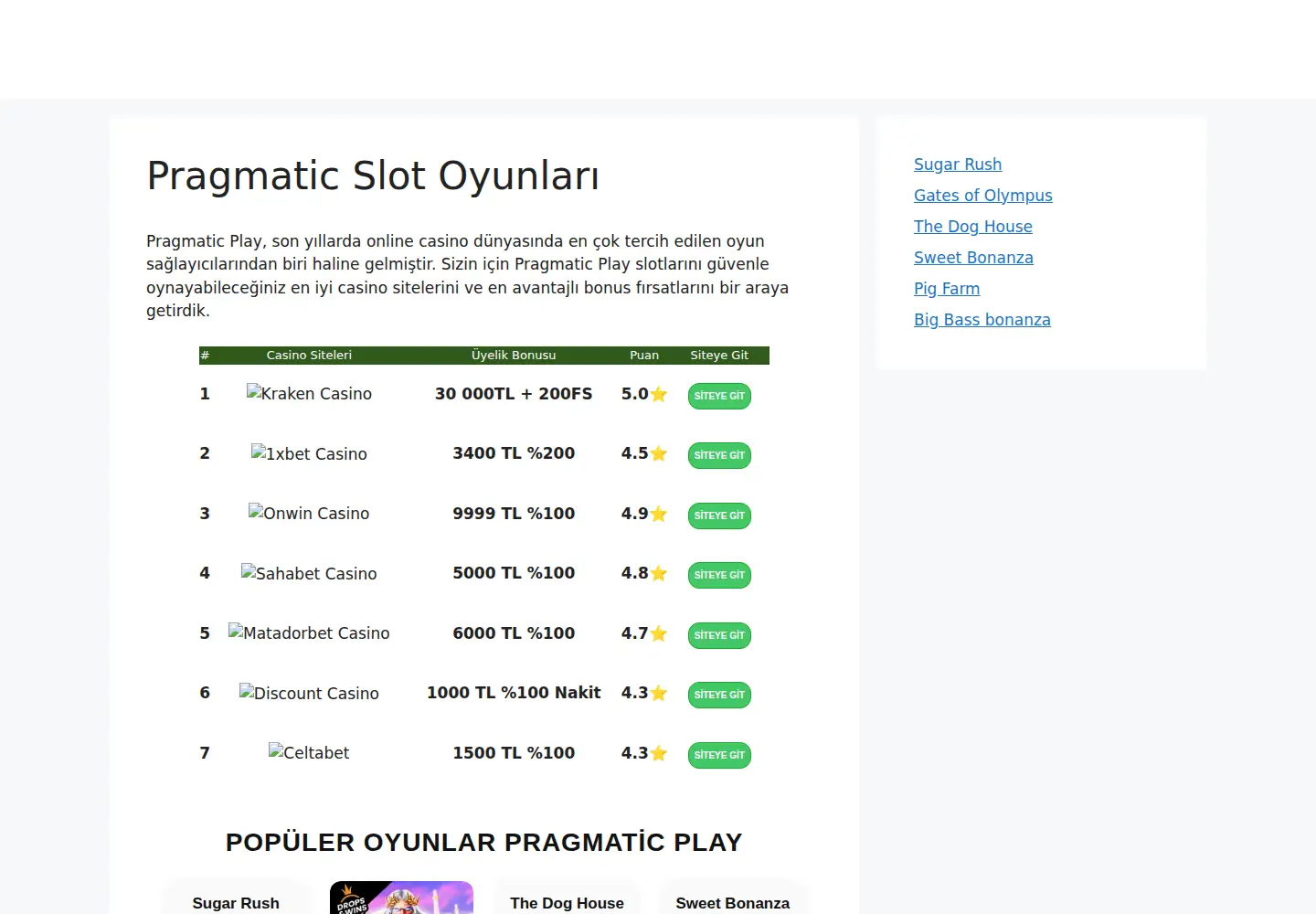Click the POPÜLER OYUNLAR PRAGMATİC PLAY heading
The width and height of the screenshot is (1316, 914).
pyautogui.click(x=484, y=843)
